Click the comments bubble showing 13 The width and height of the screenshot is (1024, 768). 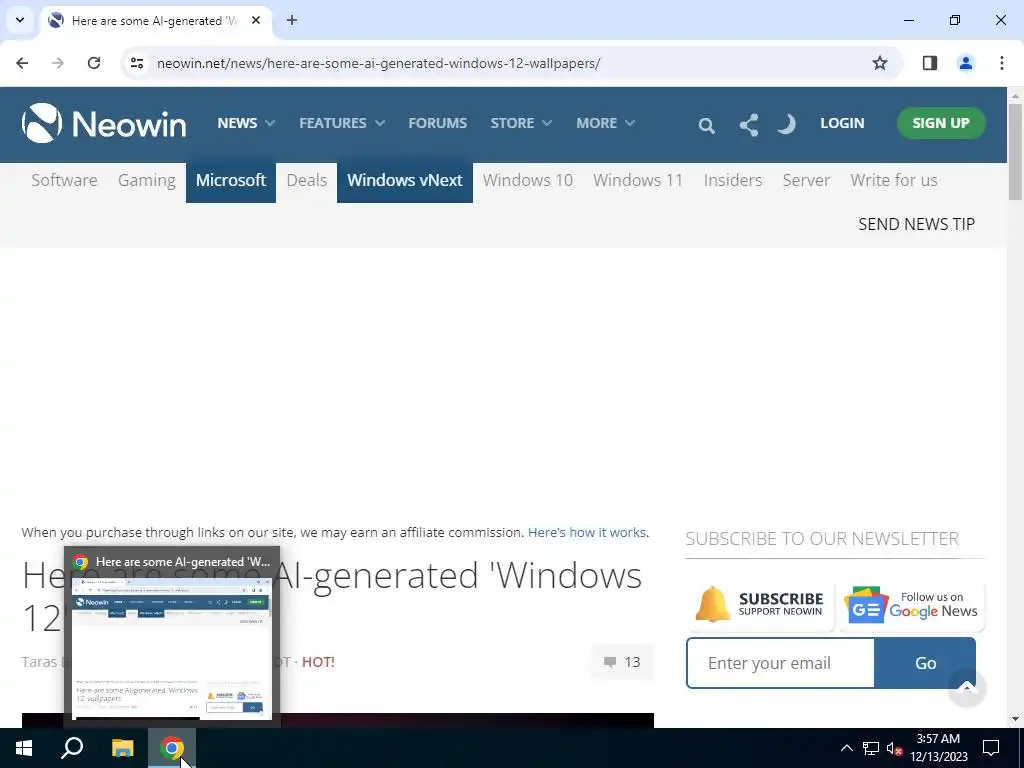[622, 662]
